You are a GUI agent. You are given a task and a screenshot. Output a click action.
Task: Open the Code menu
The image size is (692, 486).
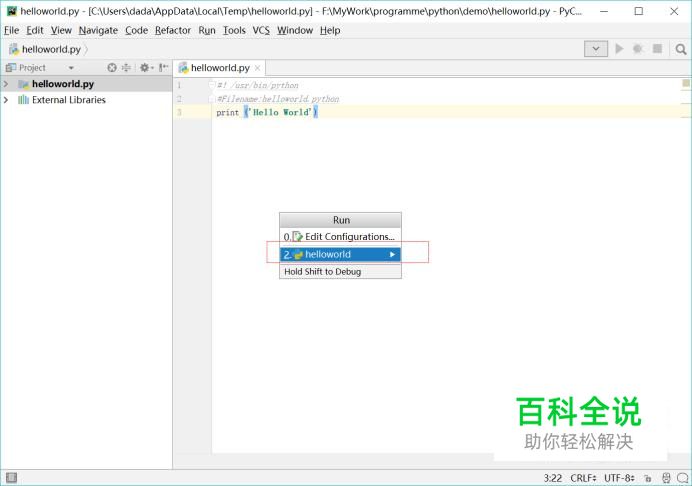click(x=136, y=30)
